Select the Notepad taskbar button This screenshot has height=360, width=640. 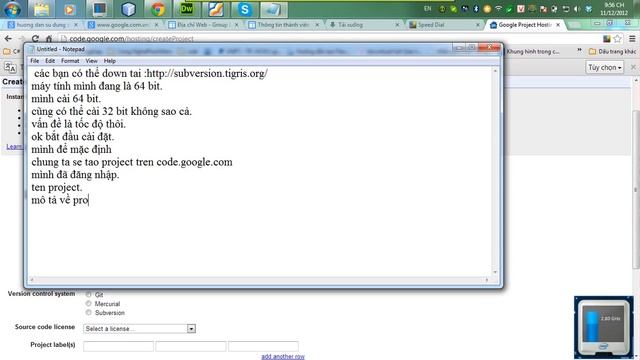coord(273,9)
